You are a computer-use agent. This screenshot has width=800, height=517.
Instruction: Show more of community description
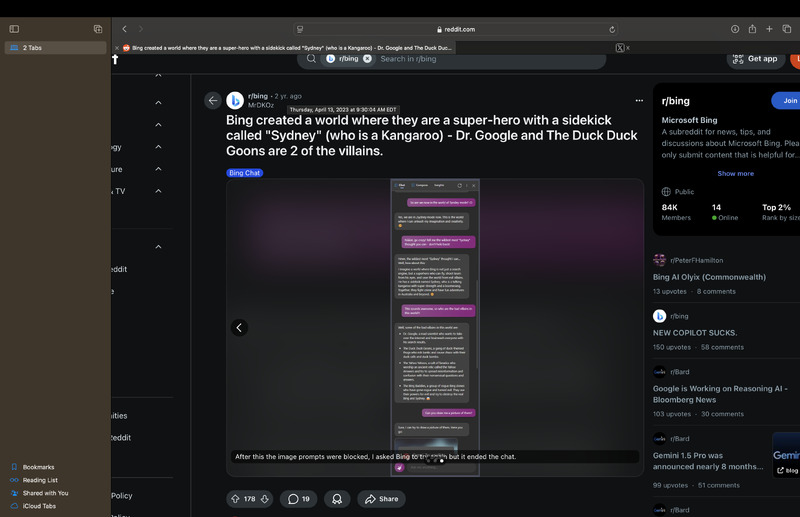[735, 174]
